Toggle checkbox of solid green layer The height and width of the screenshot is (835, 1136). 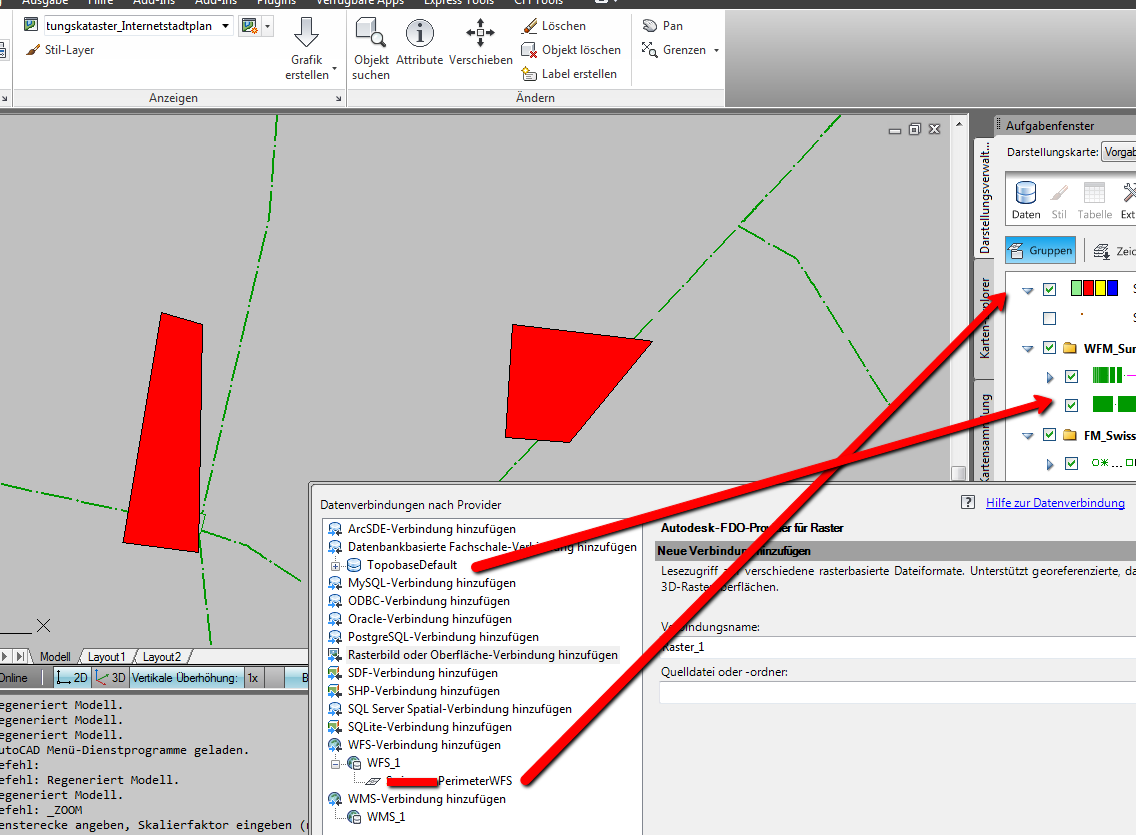click(x=1072, y=406)
